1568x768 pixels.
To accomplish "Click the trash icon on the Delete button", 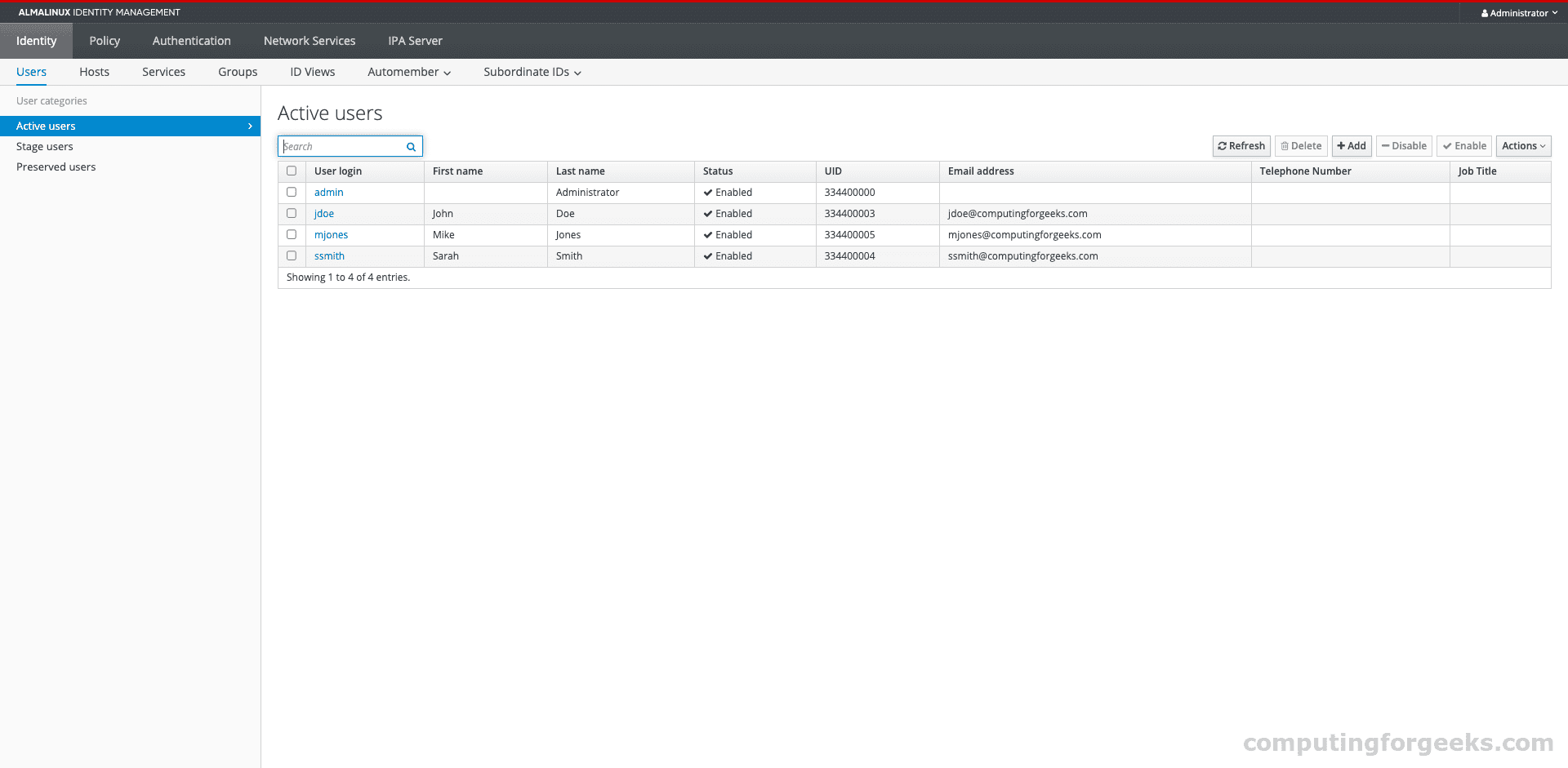I will (x=1283, y=145).
